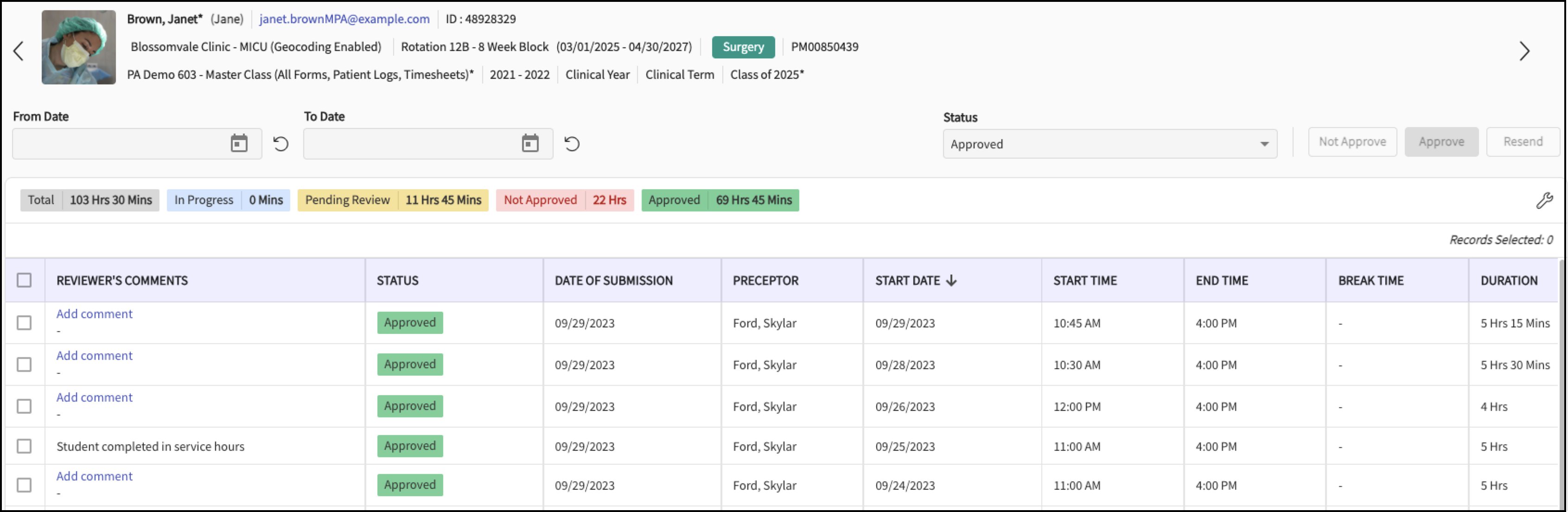Screen dimensions: 1568x512
Task: Go to next student with right arrow
Action: point(1523,51)
